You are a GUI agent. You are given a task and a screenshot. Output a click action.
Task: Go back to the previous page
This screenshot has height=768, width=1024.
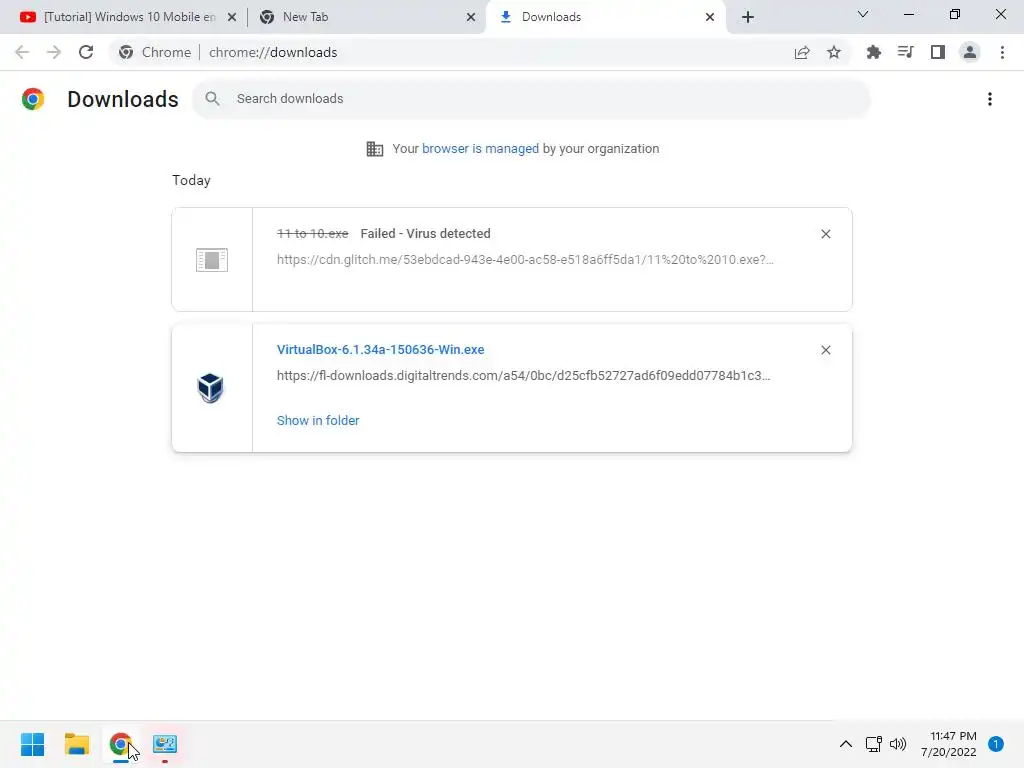pyautogui.click(x=22, y=52)
